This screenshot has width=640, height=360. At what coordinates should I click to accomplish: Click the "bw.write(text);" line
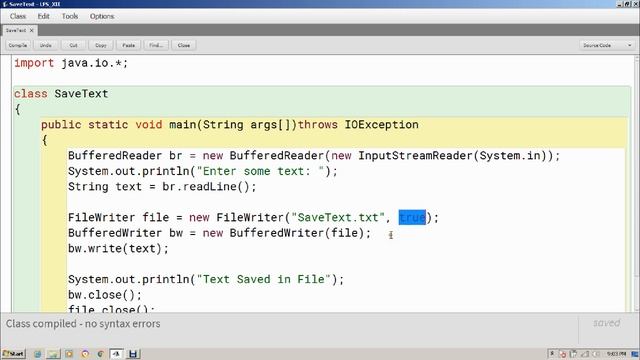[118, 248]
